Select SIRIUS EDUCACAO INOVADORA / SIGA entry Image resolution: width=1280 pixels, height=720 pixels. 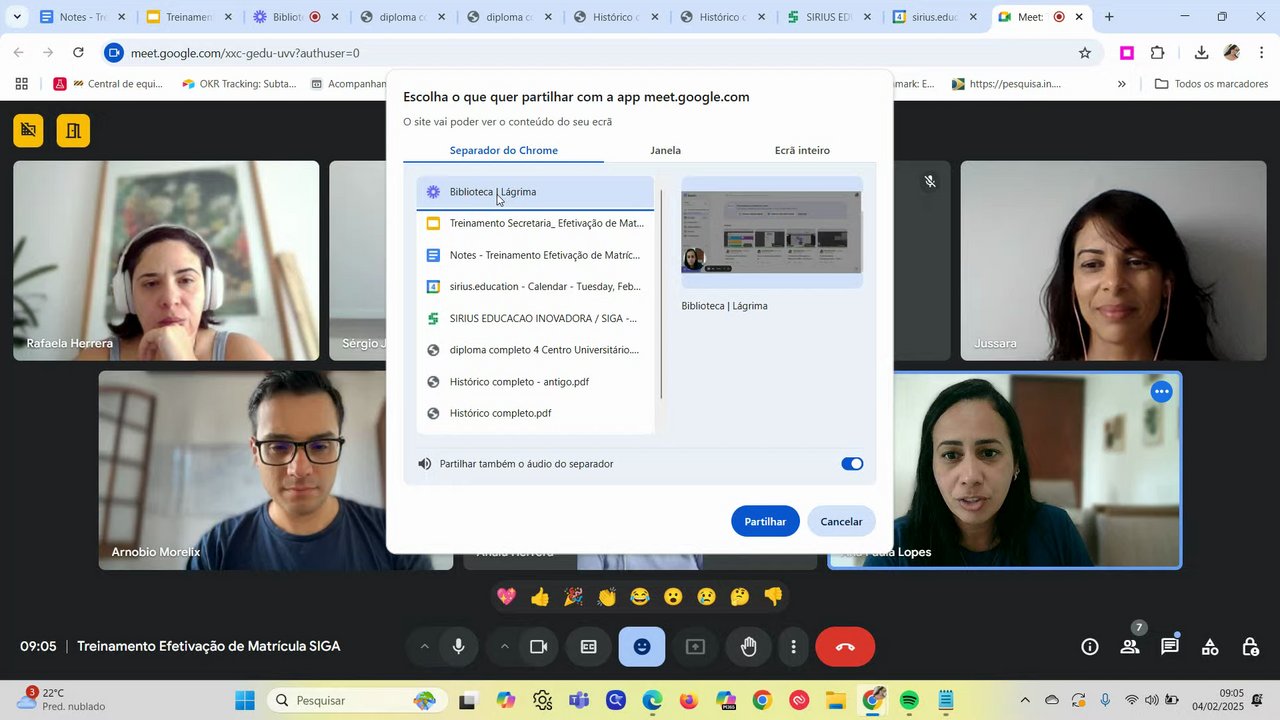[x=535, y=318]
